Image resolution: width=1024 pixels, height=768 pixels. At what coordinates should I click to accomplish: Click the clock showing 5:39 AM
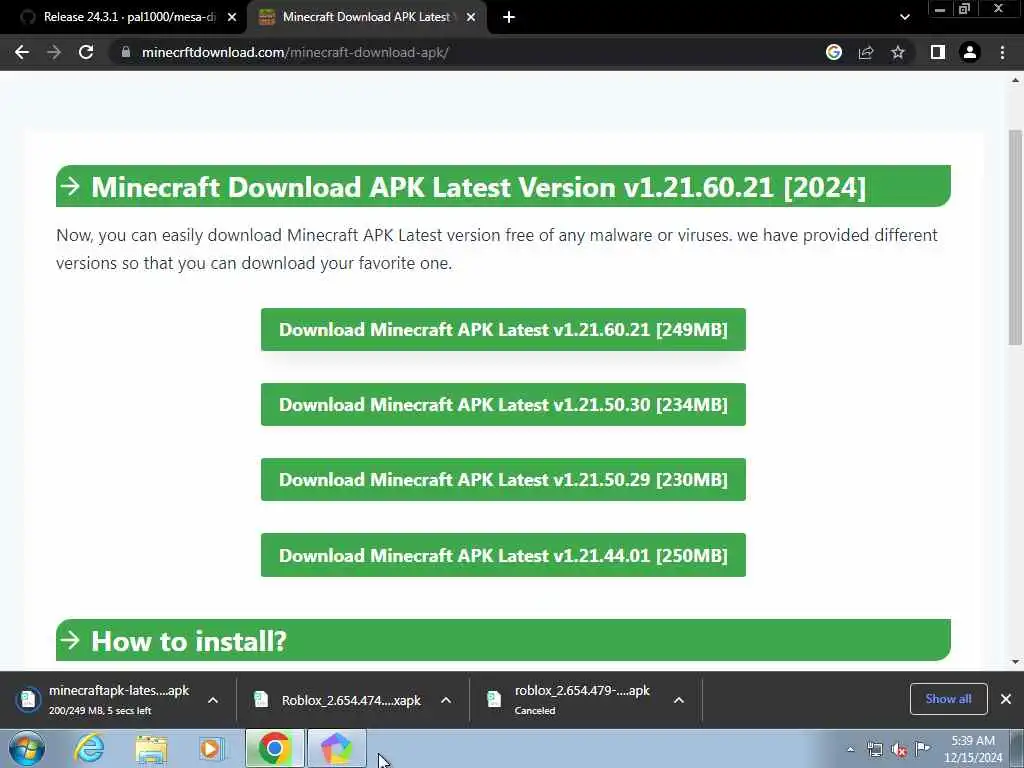973,749
